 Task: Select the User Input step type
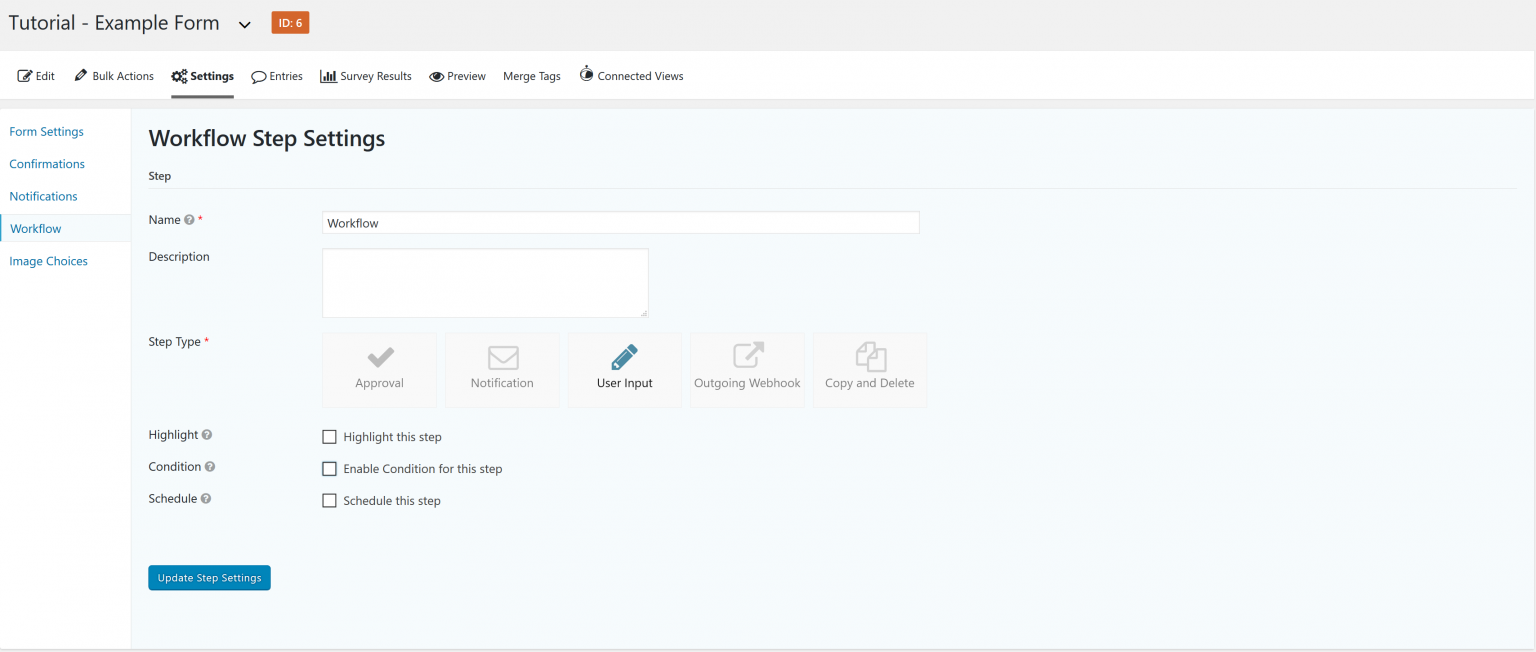coord(624,369)
